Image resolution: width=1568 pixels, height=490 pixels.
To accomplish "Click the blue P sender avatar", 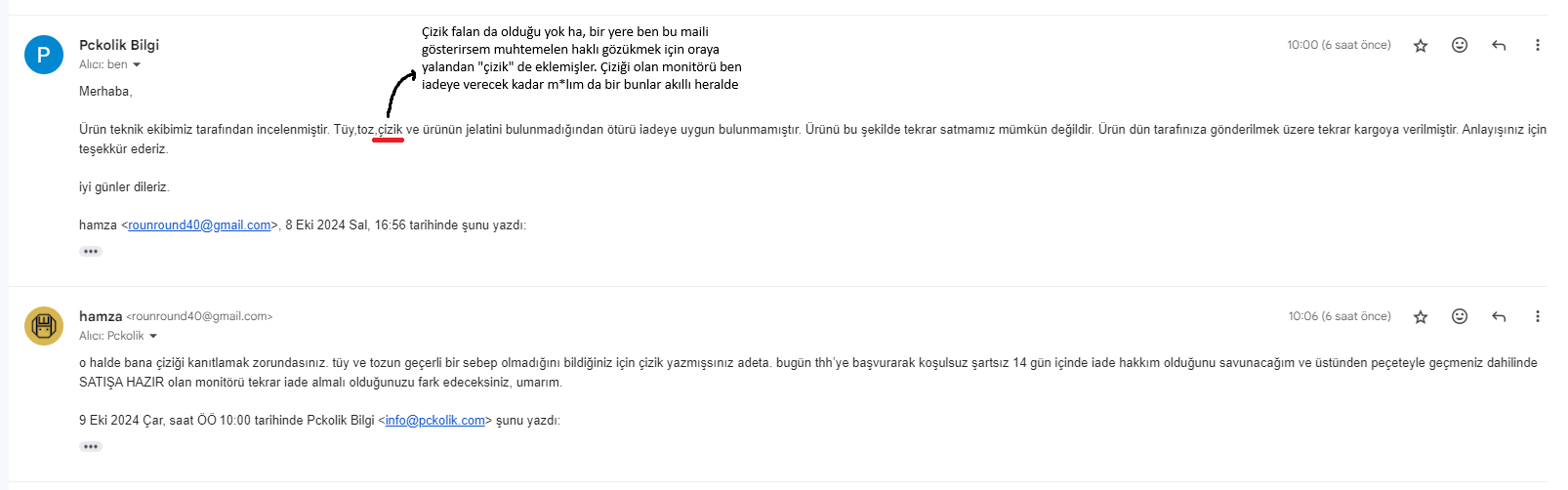I will (44, 55).
